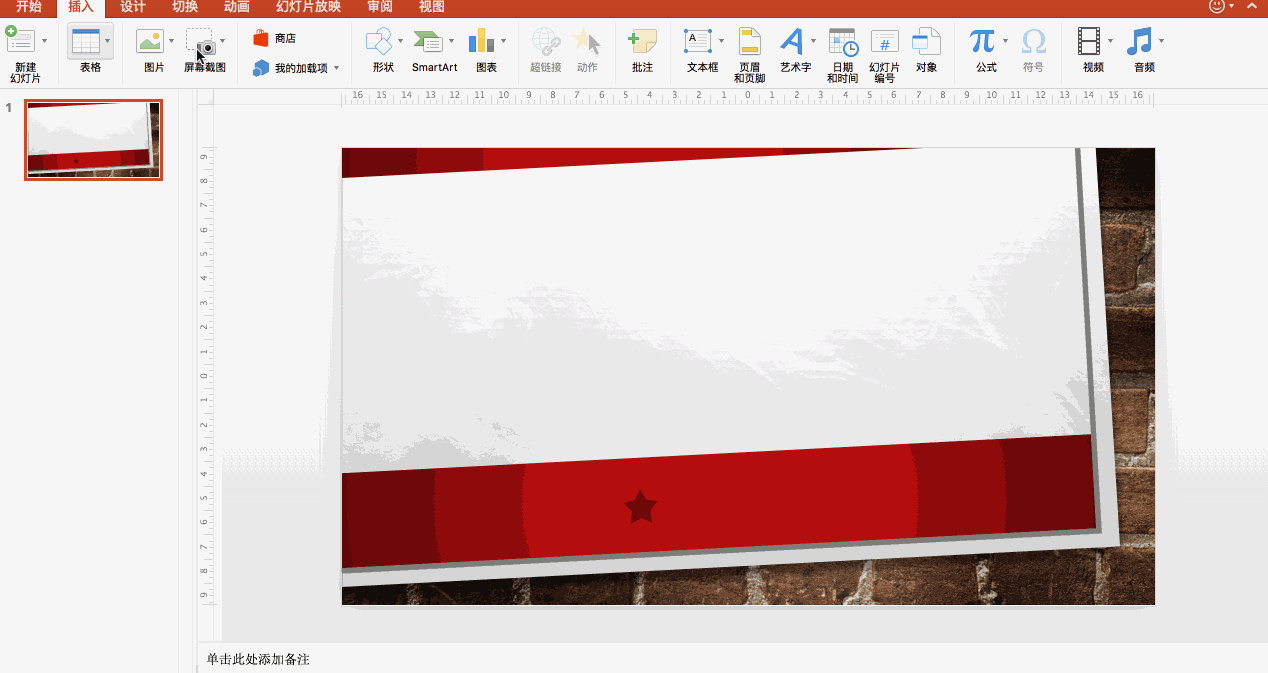This screenshot has width=1268, height=673.
Task: Select the Insert (插入) tab
Action: click(81, 7)
